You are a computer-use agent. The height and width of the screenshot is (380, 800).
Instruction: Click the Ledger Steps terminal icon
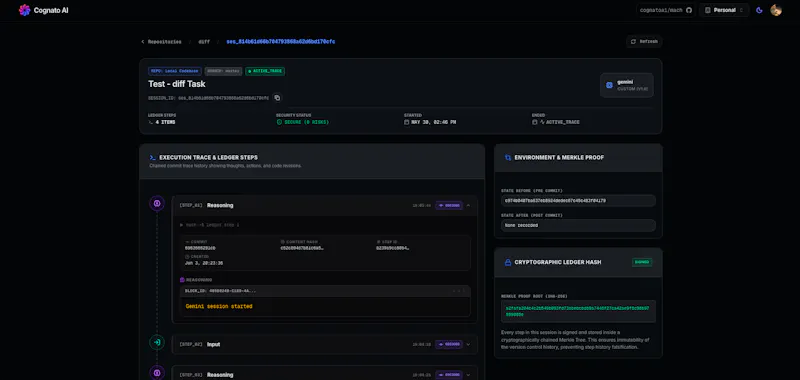pos(151,122)
